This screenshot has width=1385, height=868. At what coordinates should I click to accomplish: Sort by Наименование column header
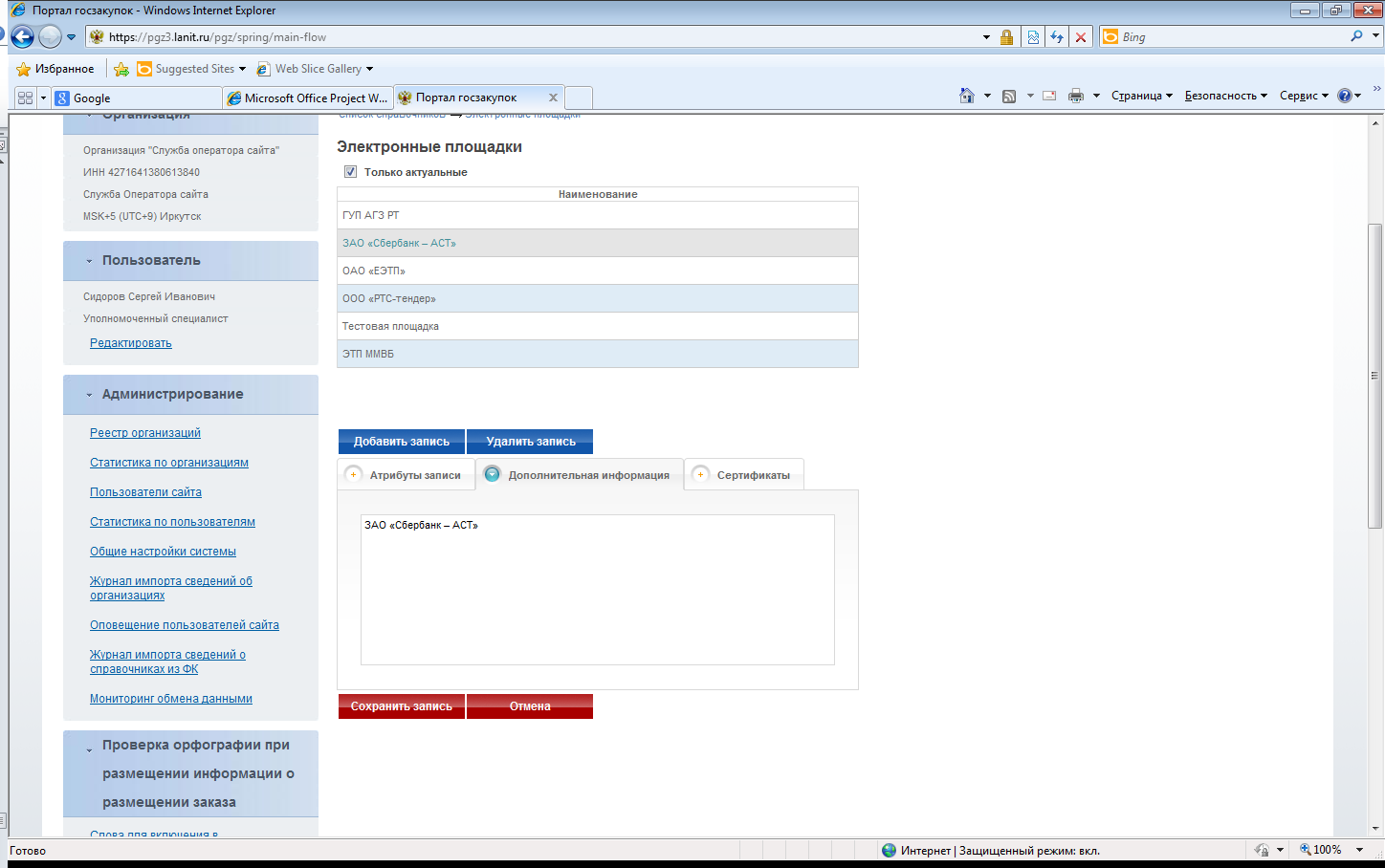[x=598, y=194]
